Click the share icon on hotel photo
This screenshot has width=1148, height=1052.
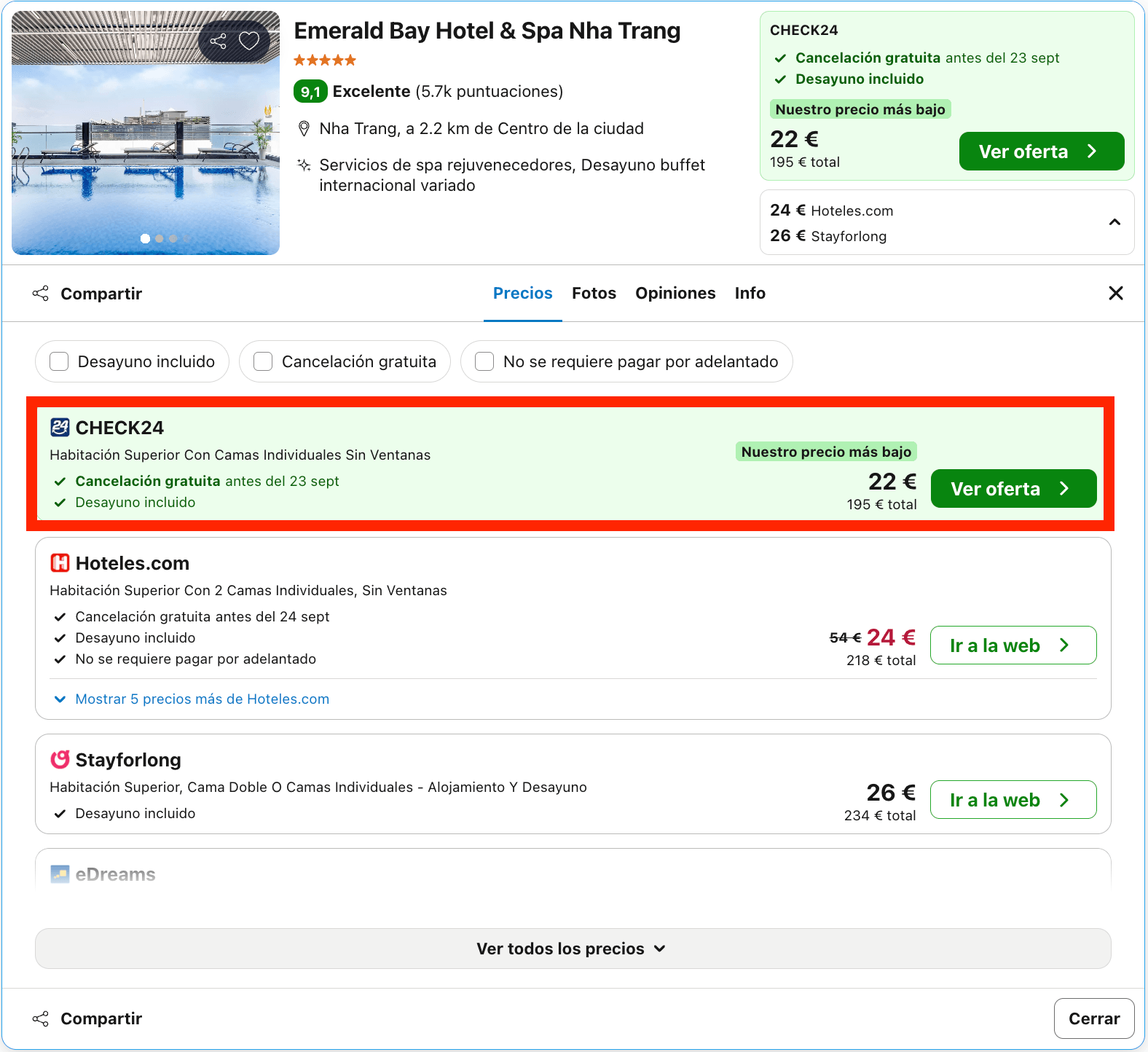point(218,41)
